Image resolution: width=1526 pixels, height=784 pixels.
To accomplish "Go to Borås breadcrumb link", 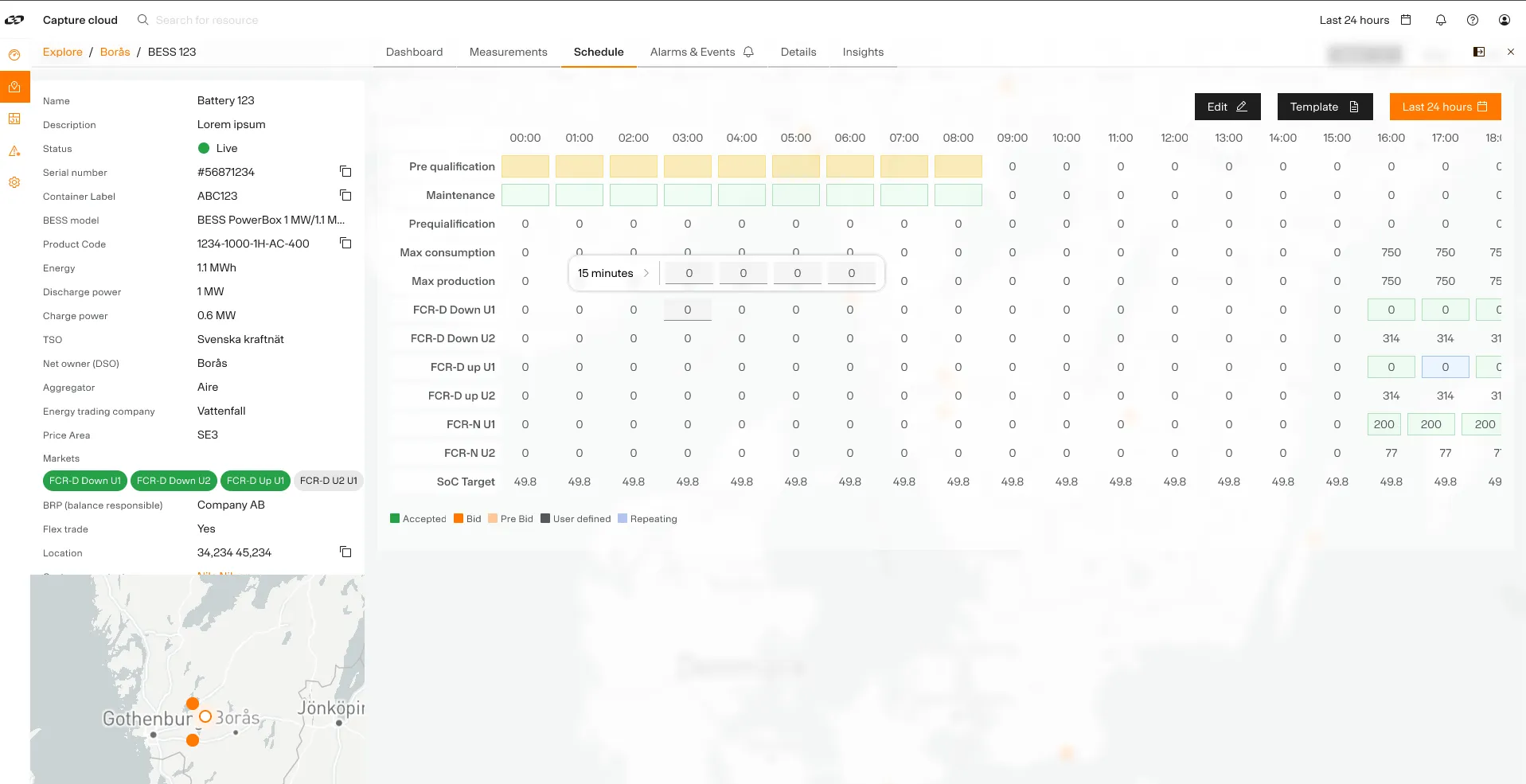I will [115, 52].
